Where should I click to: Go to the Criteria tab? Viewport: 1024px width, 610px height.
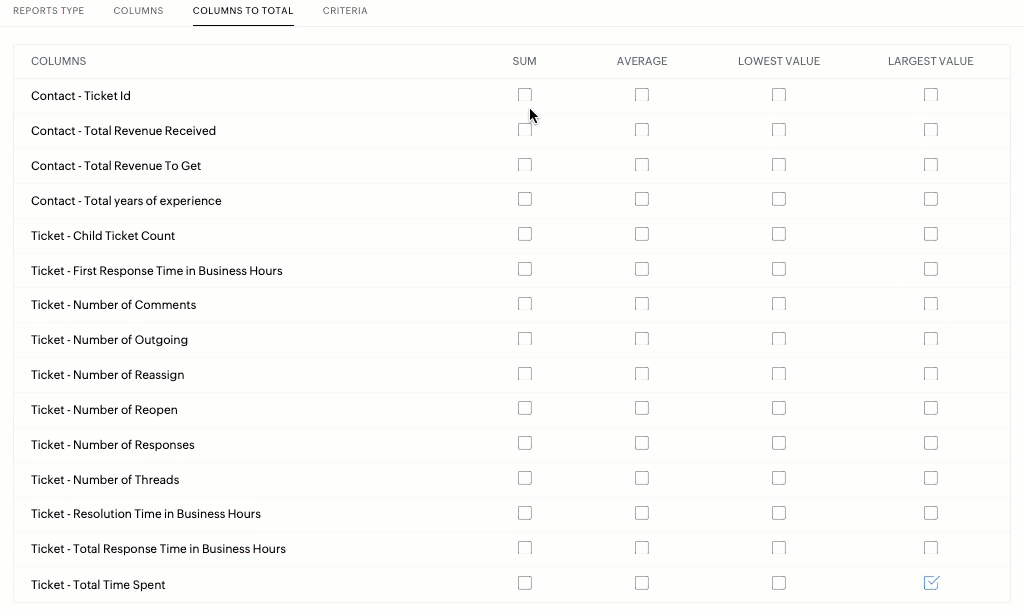pyautogui.click(x=345, y=11)
